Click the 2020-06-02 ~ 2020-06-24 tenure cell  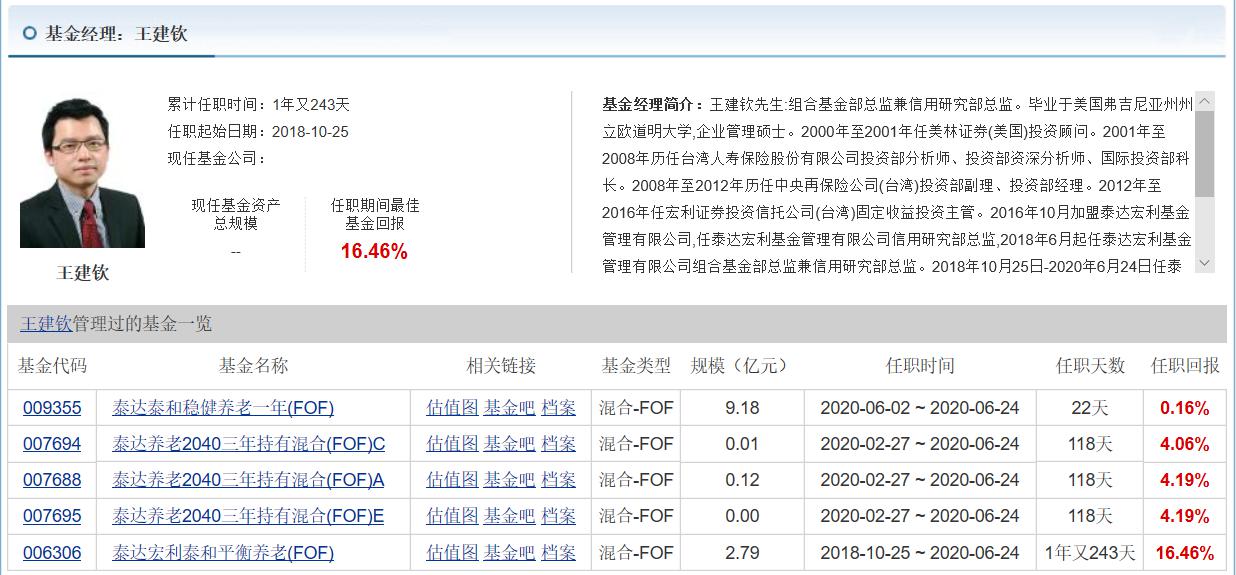click(x=920, y=408)
